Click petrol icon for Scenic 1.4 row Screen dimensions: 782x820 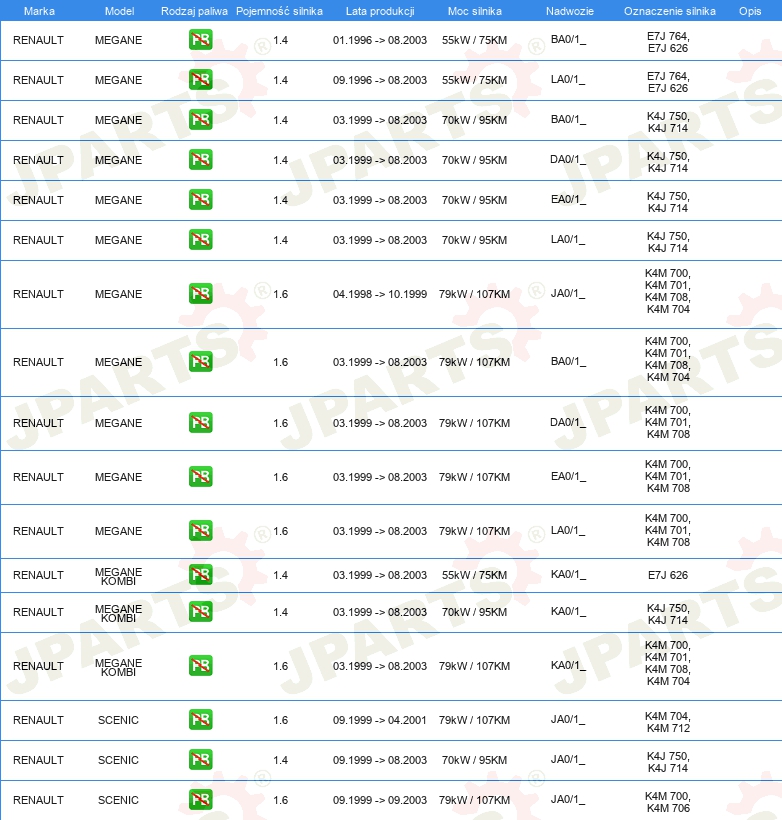pos(201,760)
